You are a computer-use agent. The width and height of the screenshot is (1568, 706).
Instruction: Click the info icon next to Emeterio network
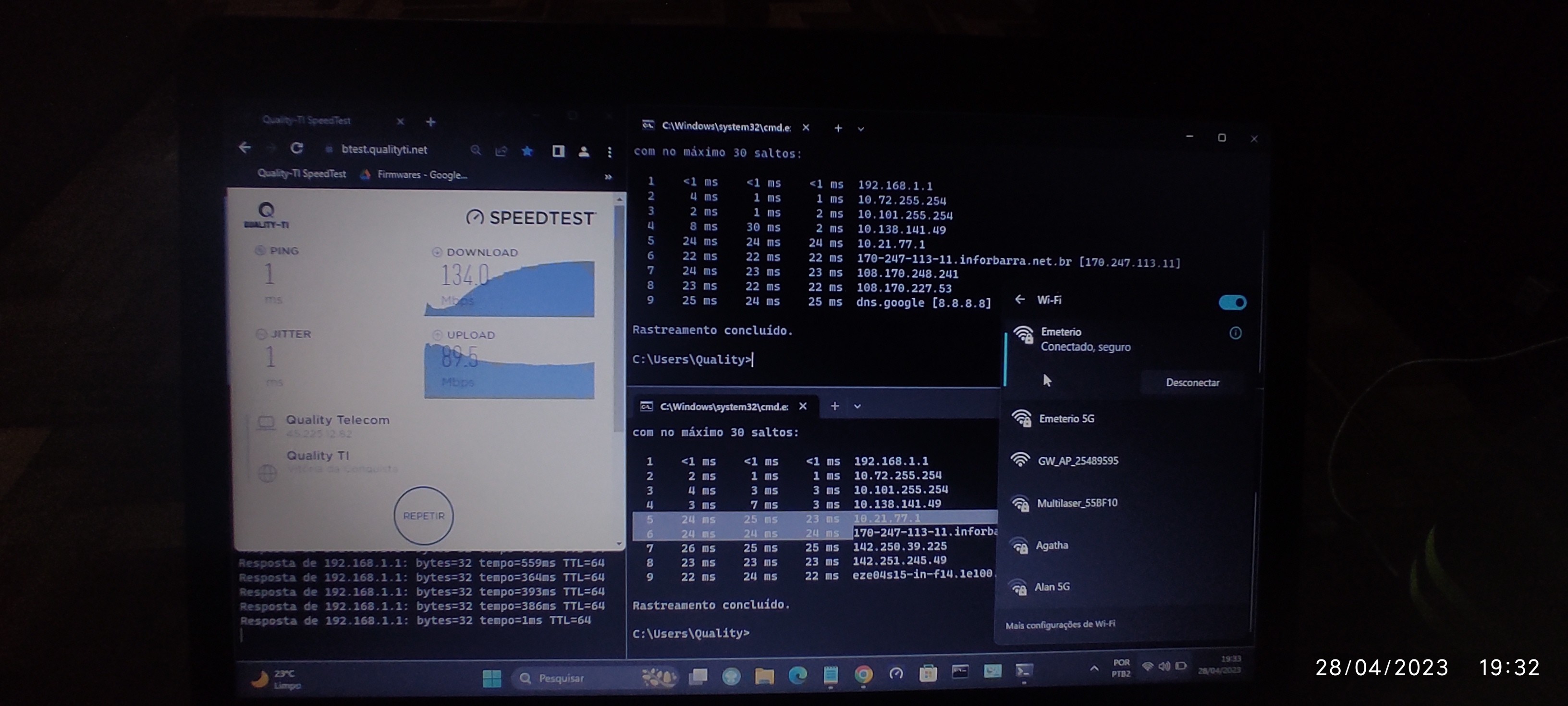pyautogui.click(x=1235, y=333)
